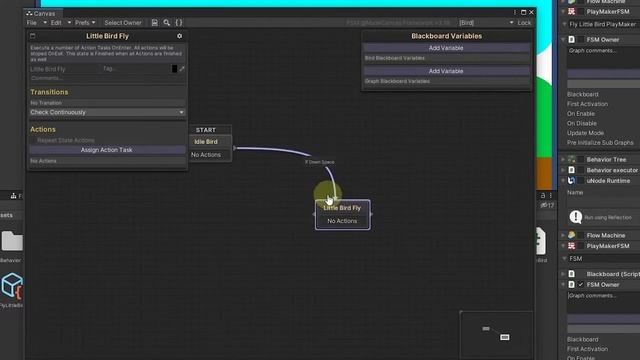Collapse the FSM foldout under PlayMakerFSM
640x360 pixels.
tap(564, 259)
